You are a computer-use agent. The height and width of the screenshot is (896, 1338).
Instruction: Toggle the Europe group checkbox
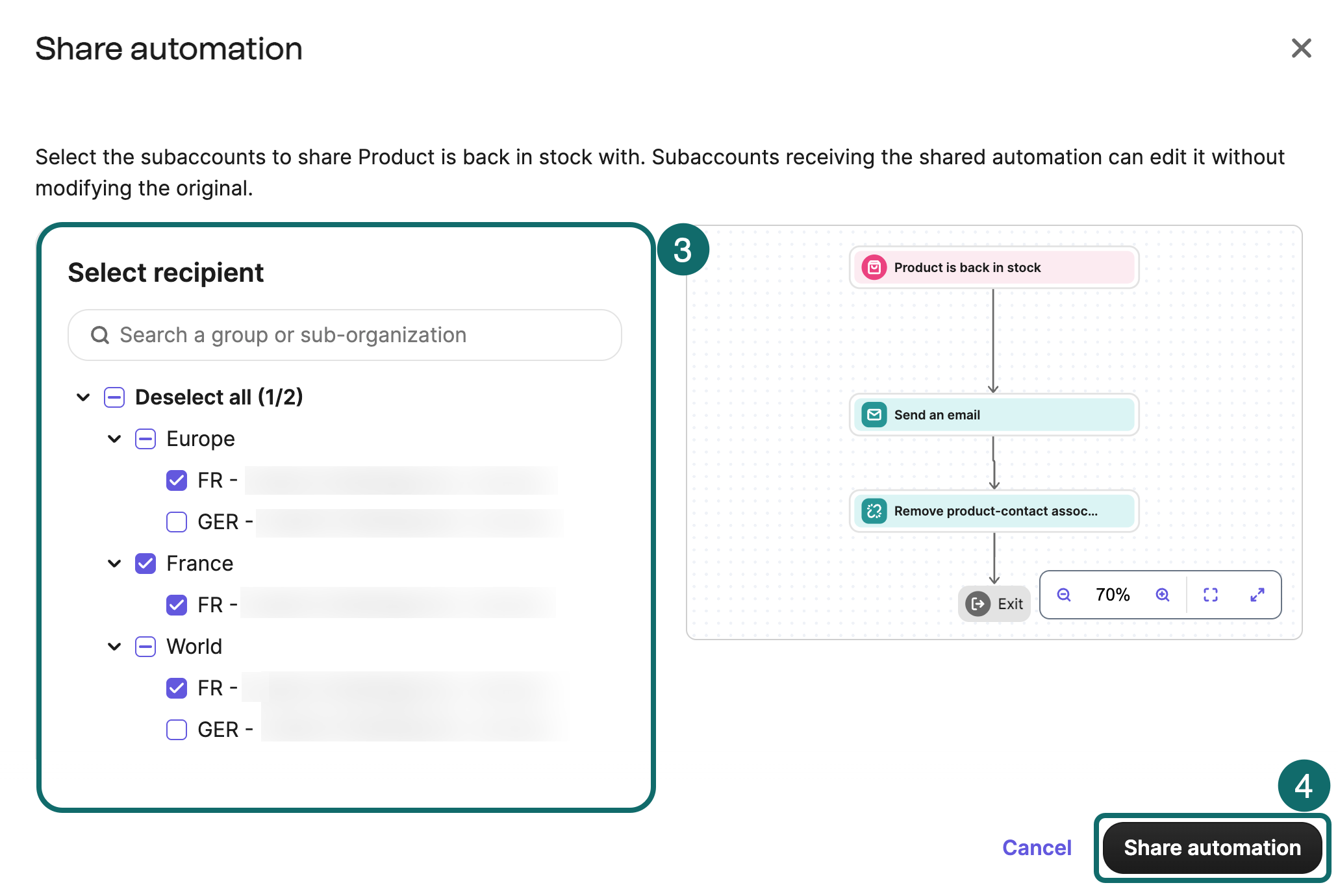145,439
